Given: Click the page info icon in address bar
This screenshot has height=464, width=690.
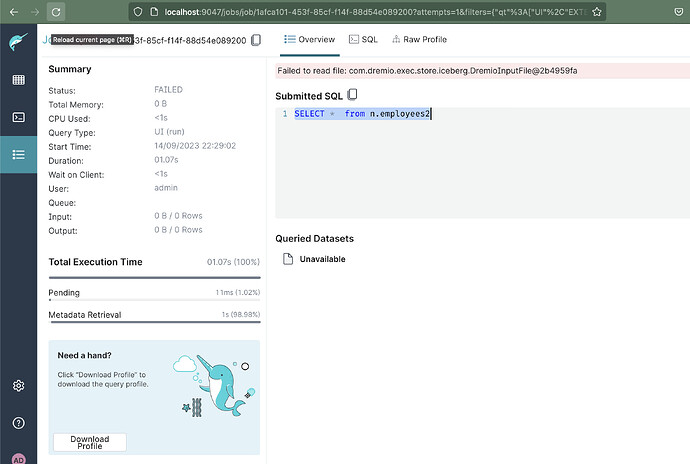Looking at the screenshot, I should (x=154, y=12).
